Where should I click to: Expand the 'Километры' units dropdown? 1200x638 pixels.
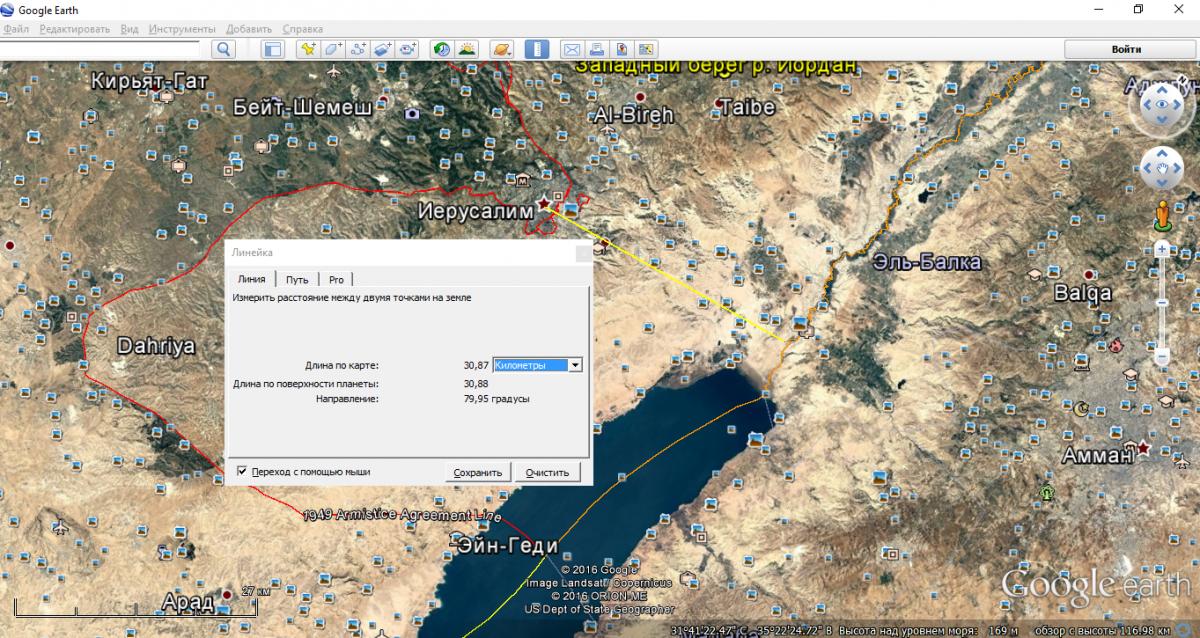tap(574, 366)
